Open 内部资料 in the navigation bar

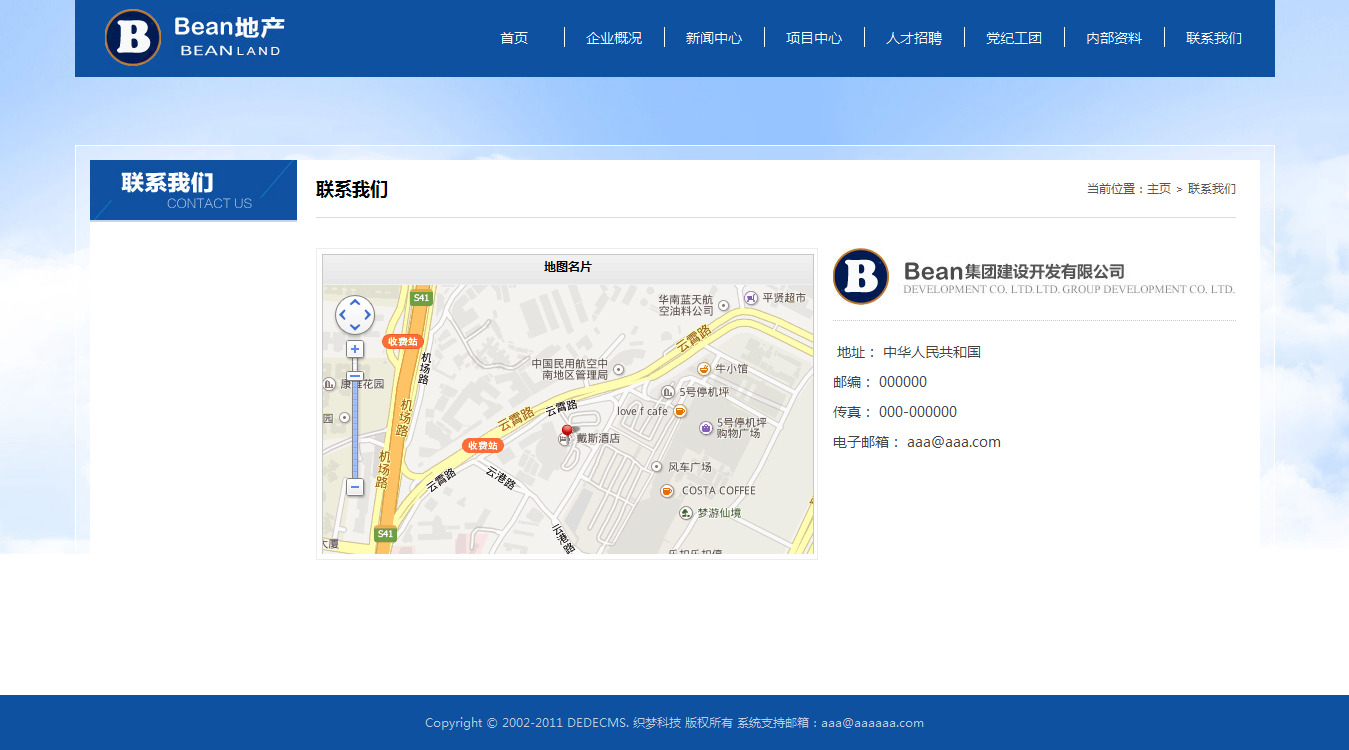tap(1114, 38)
